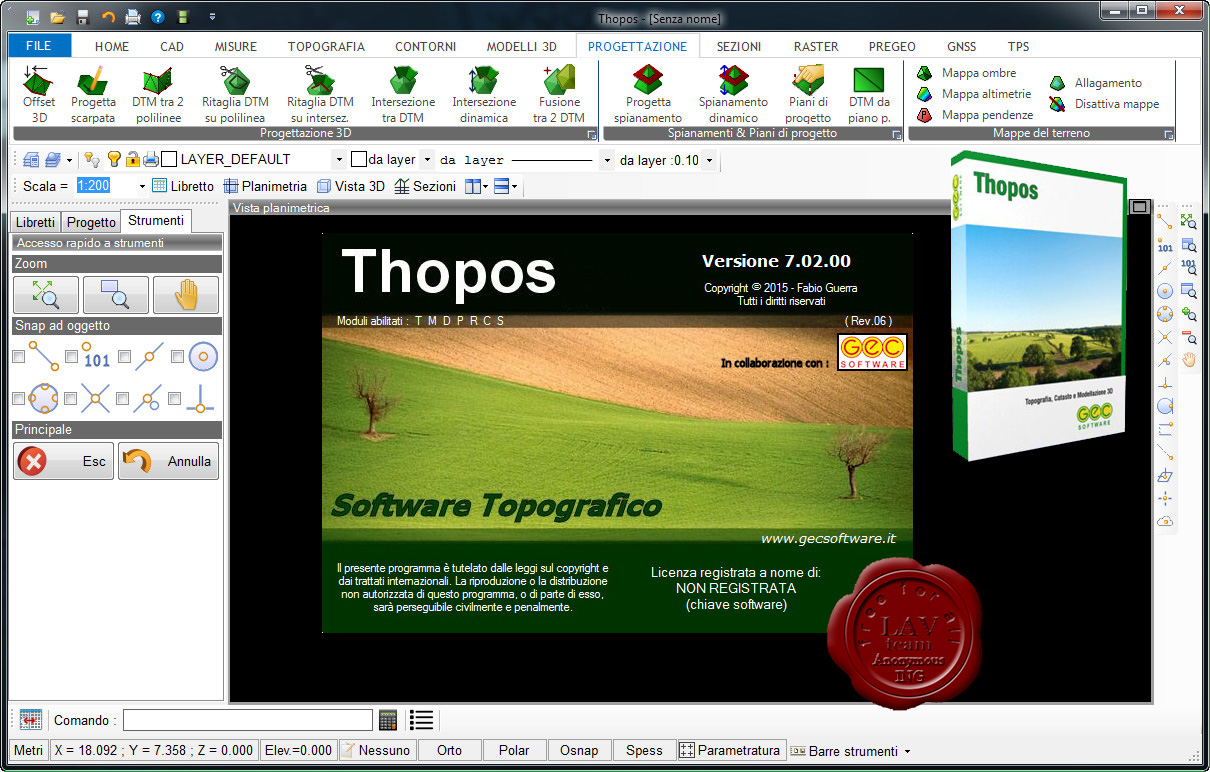The image size is (1210, 772).
Task: Open Progetta spianamento tool
Action: 648,94
